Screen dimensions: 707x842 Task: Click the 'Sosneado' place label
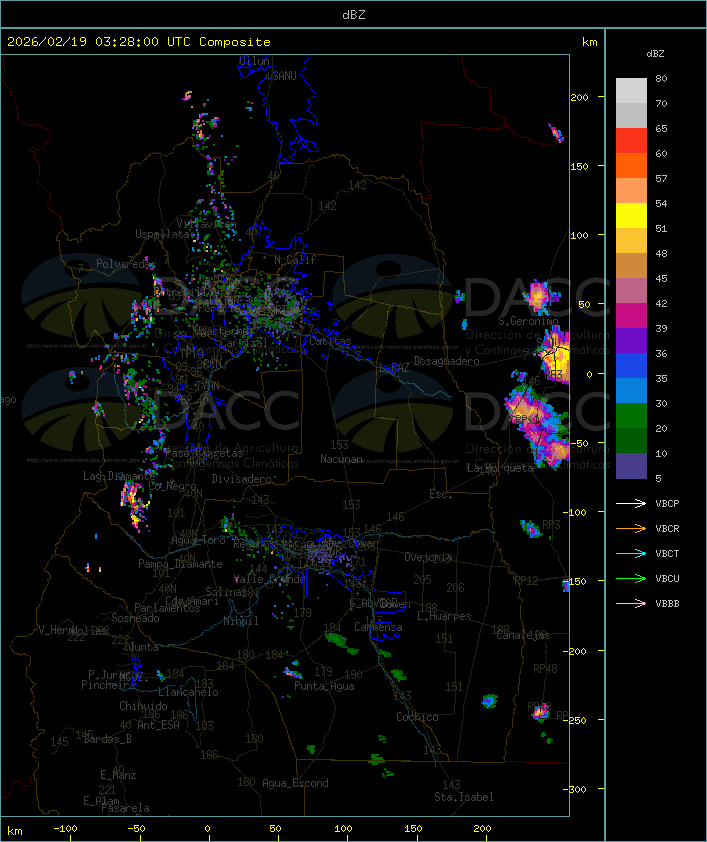135,618
